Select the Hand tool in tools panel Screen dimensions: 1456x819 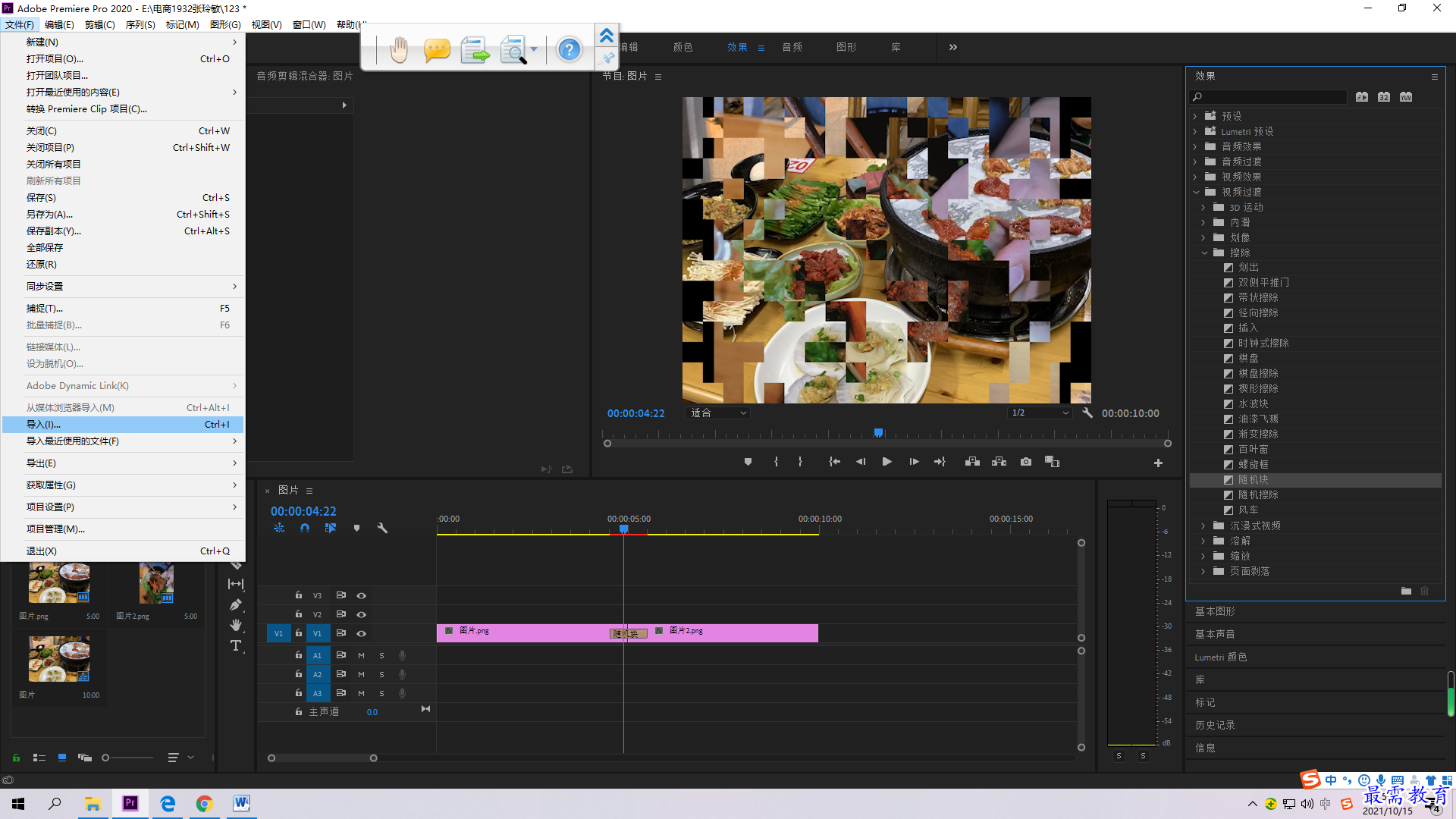coord(236,625)
